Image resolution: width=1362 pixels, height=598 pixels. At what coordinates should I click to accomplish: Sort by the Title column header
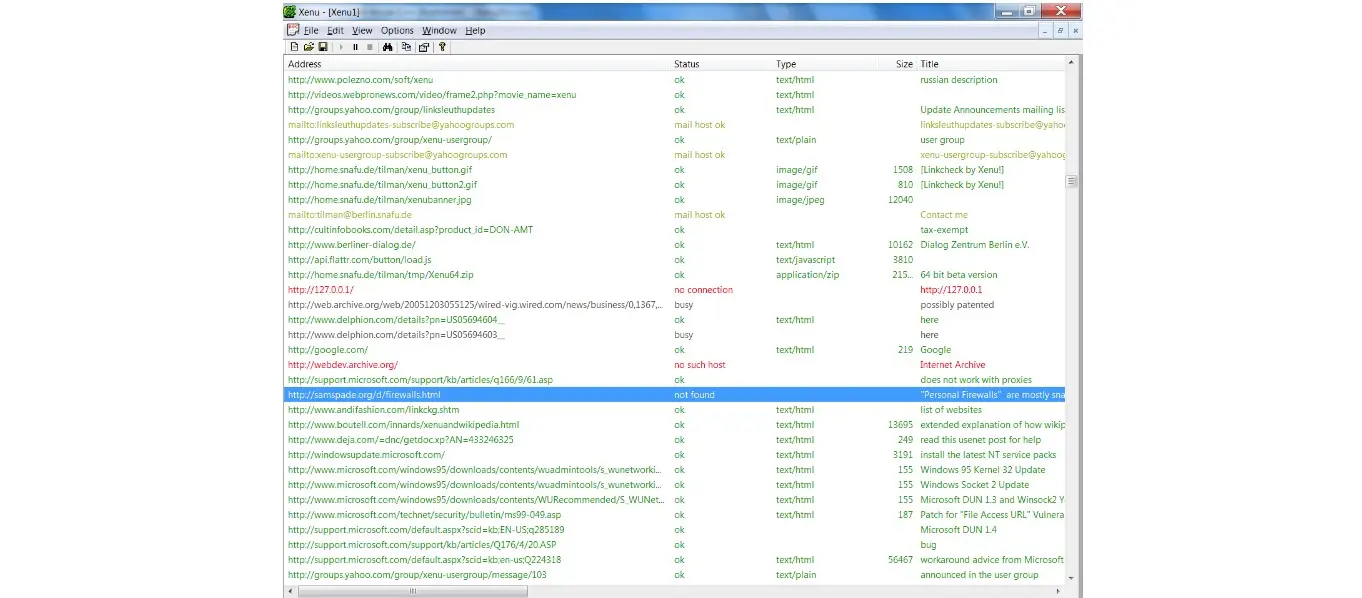pyautogui.click(x=991, y=64)
